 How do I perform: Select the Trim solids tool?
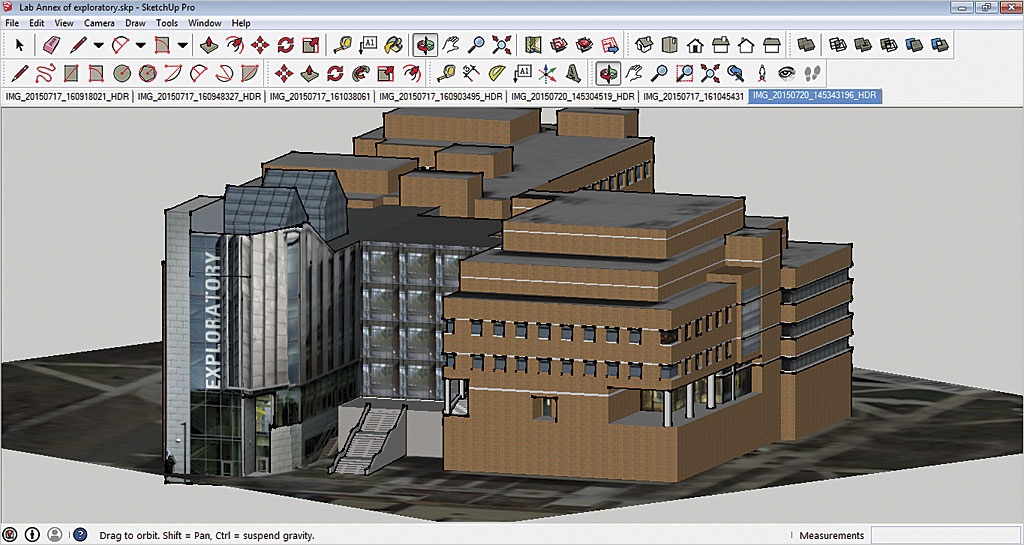tap(914, 45)
